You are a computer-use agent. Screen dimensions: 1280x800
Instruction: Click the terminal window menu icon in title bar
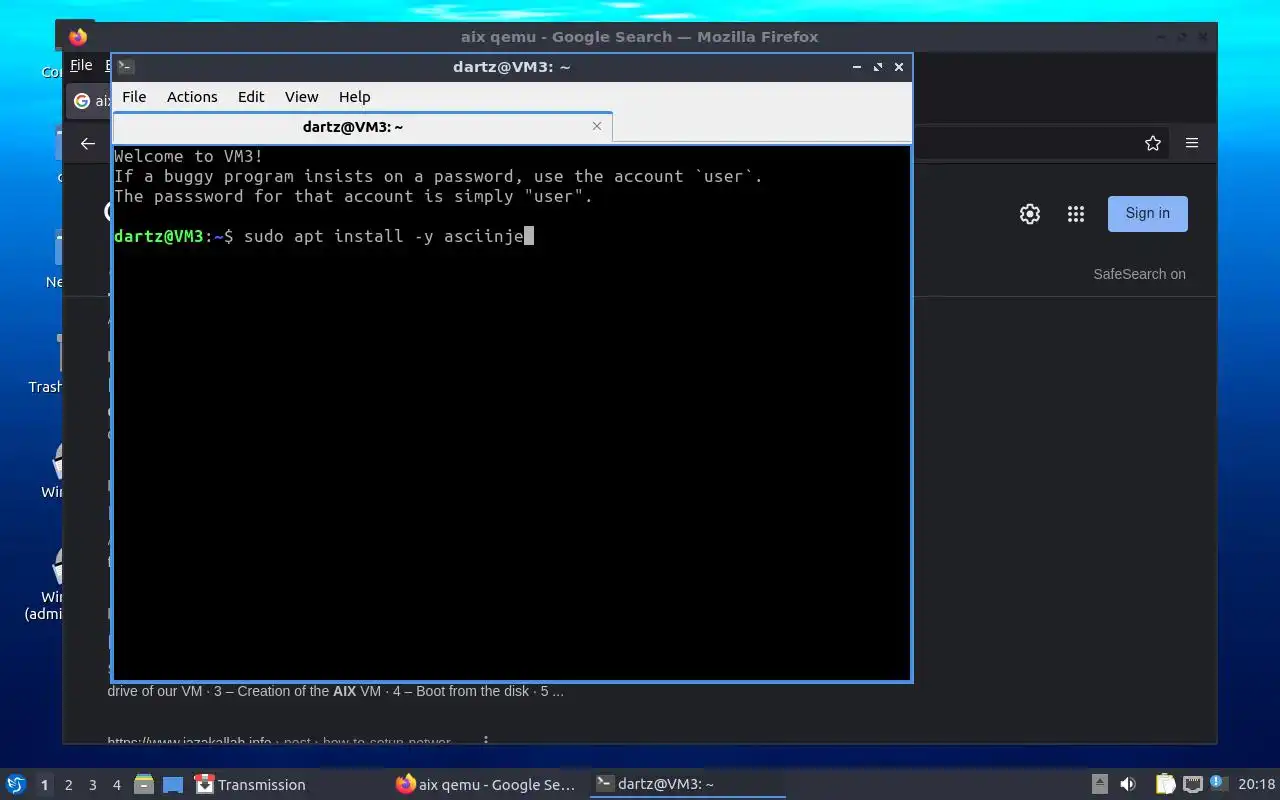(x=125, y=67)
